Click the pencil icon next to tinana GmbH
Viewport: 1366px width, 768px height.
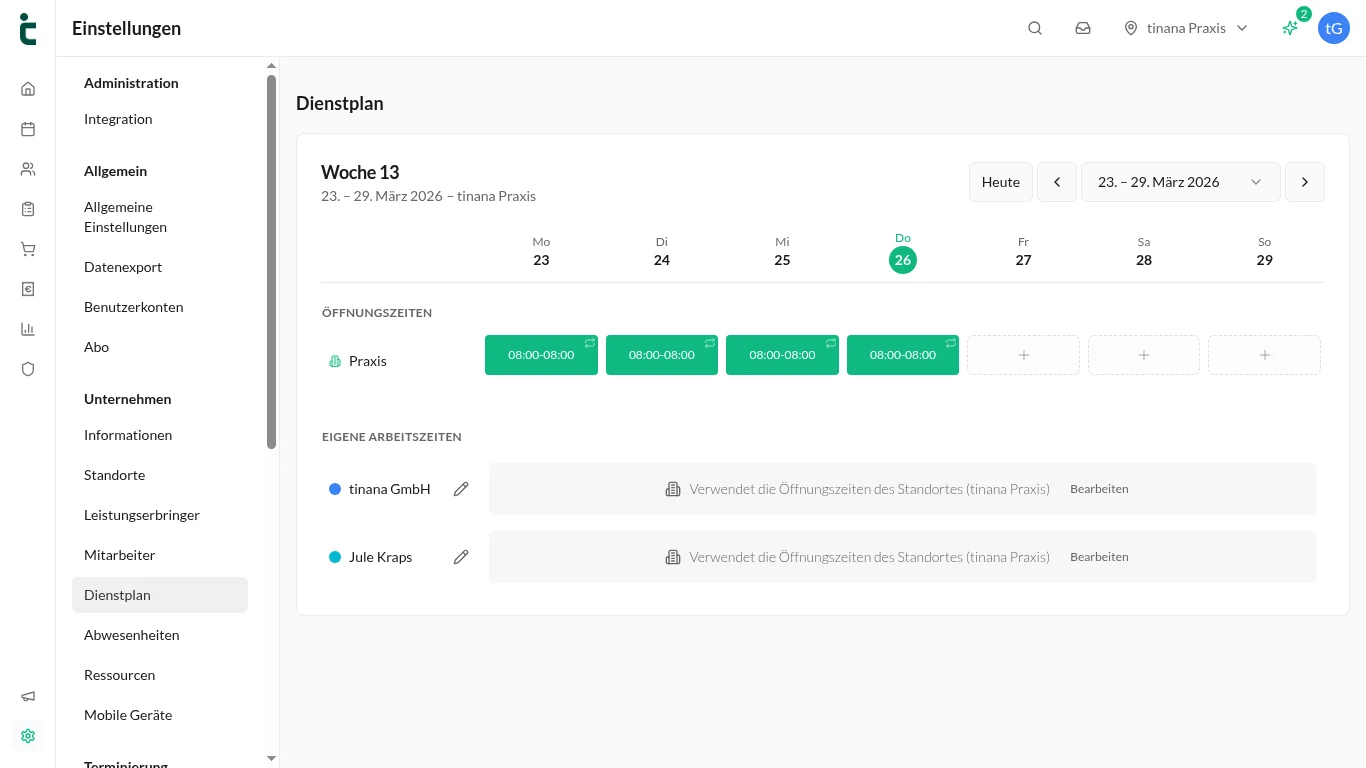pyautogui.click(x=461, y=489)
